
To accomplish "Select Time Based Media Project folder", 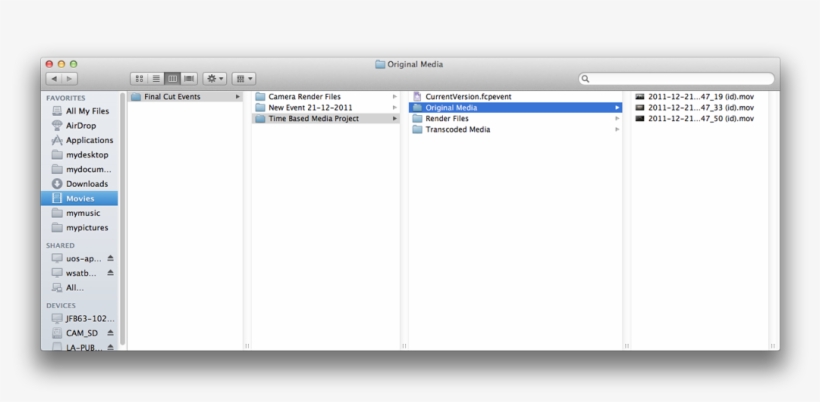I will pos(326,119).
